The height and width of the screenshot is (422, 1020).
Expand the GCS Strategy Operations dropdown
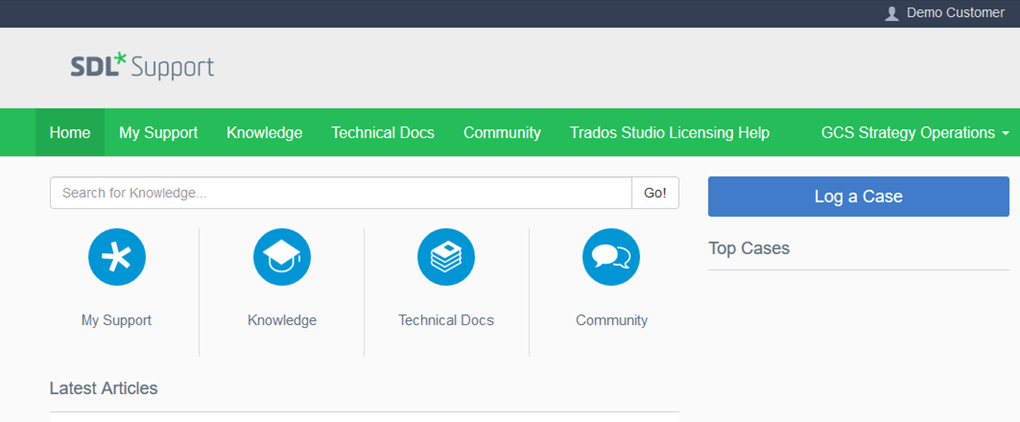click(x=915, y=133)
